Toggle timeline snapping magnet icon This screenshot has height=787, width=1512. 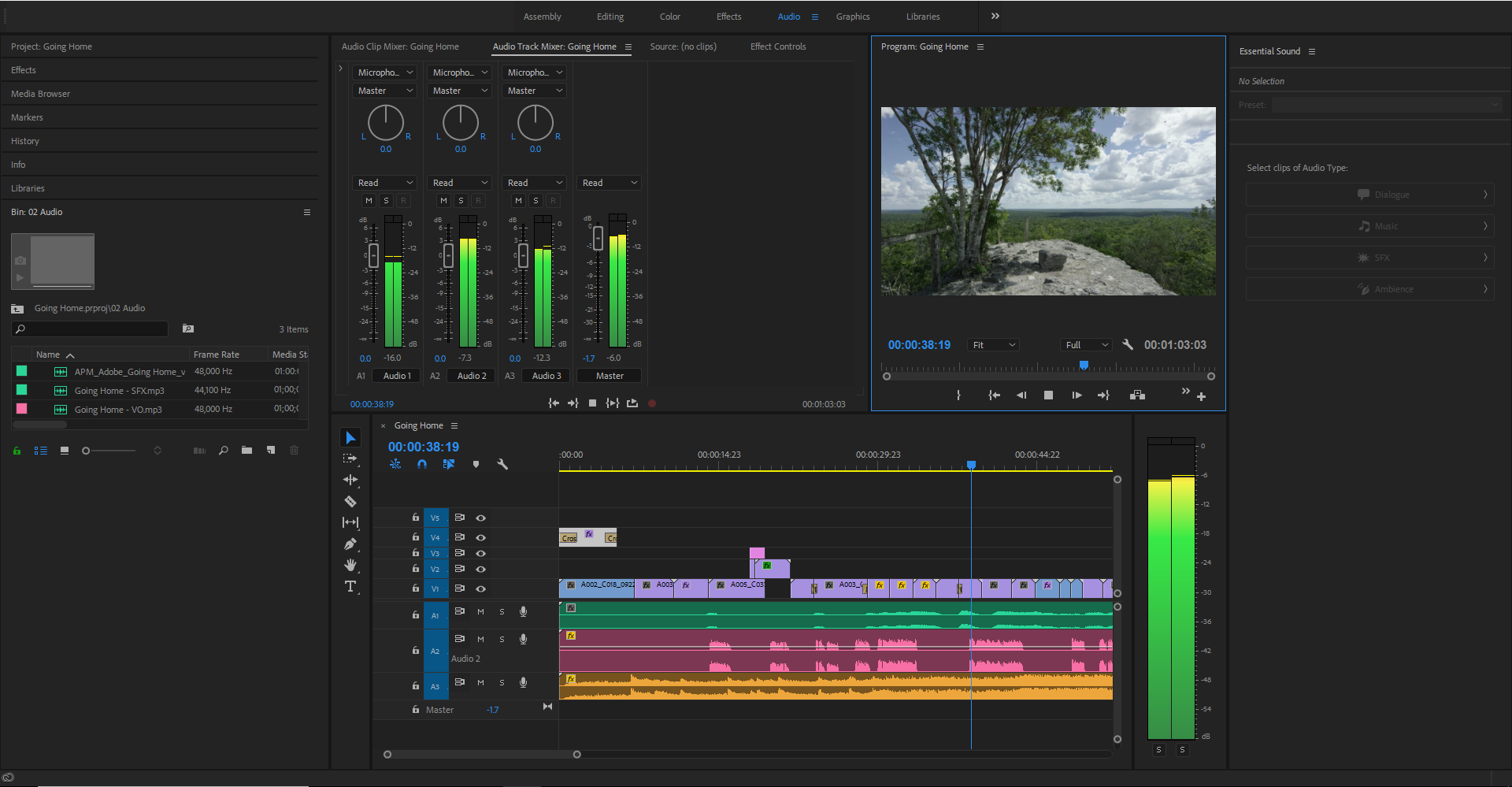(x=422, y=465)
